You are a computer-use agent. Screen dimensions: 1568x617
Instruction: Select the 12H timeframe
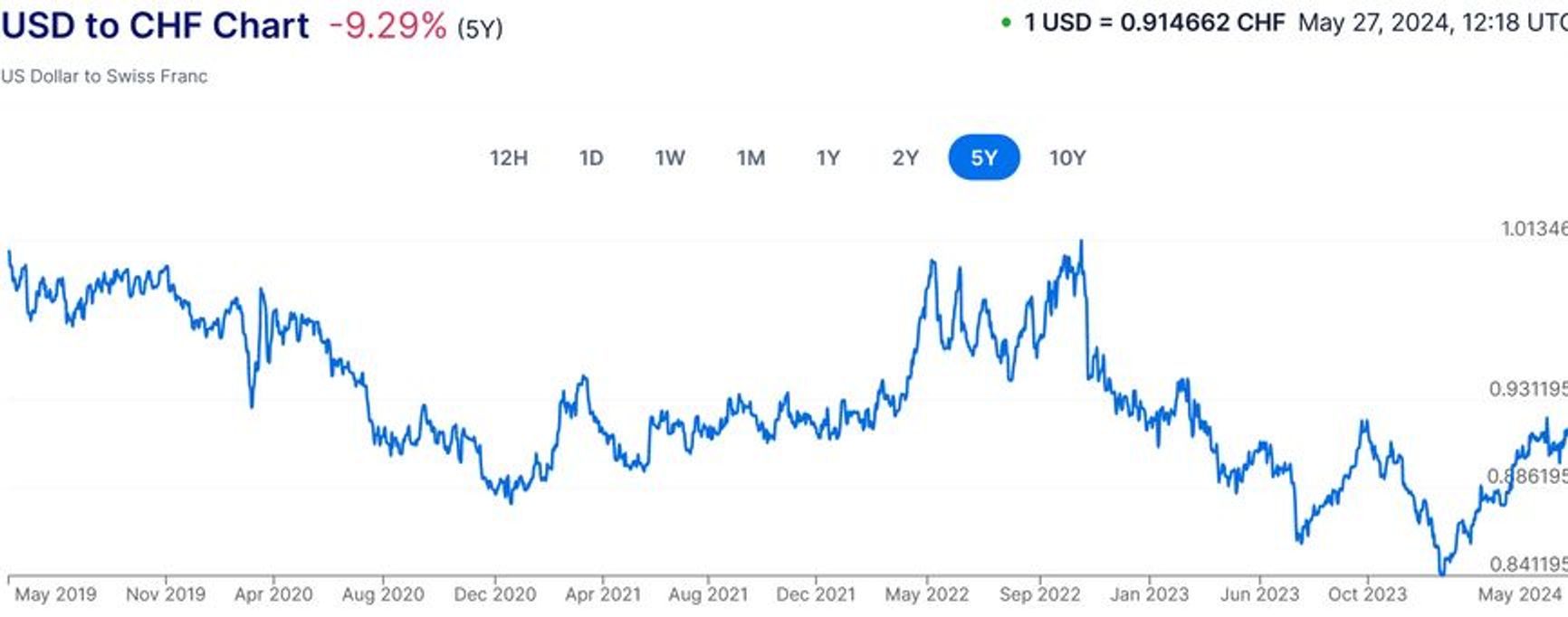(x=511, y=157)
